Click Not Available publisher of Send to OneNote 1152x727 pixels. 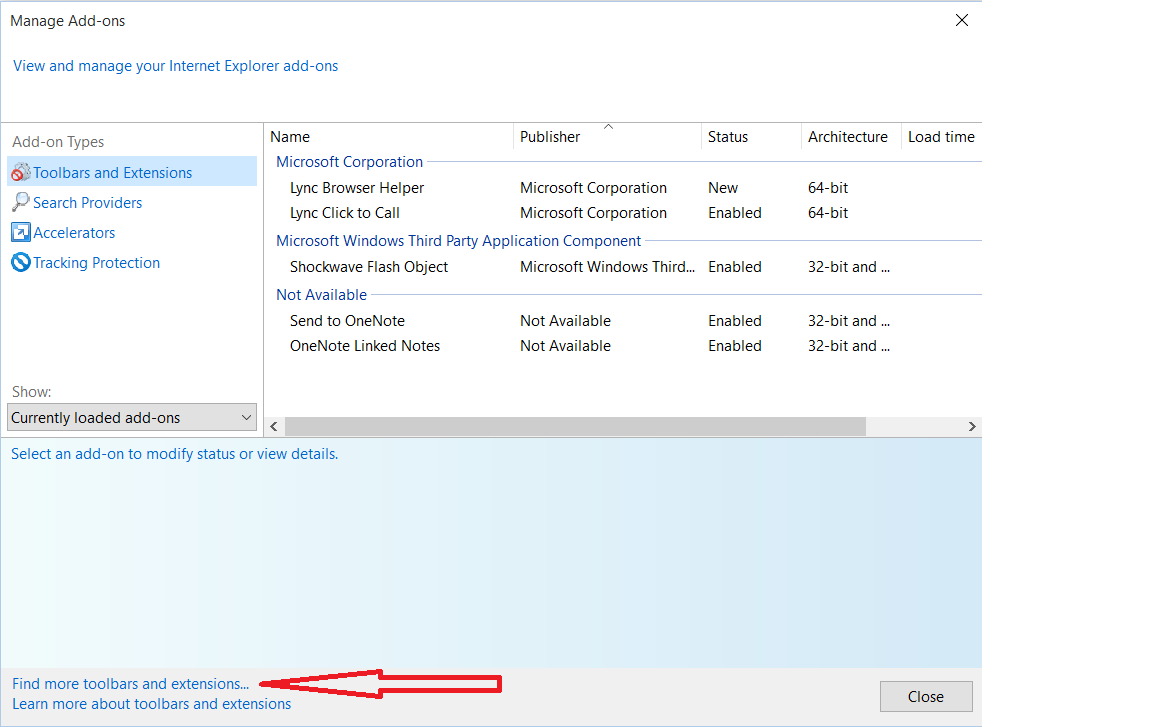565,321
